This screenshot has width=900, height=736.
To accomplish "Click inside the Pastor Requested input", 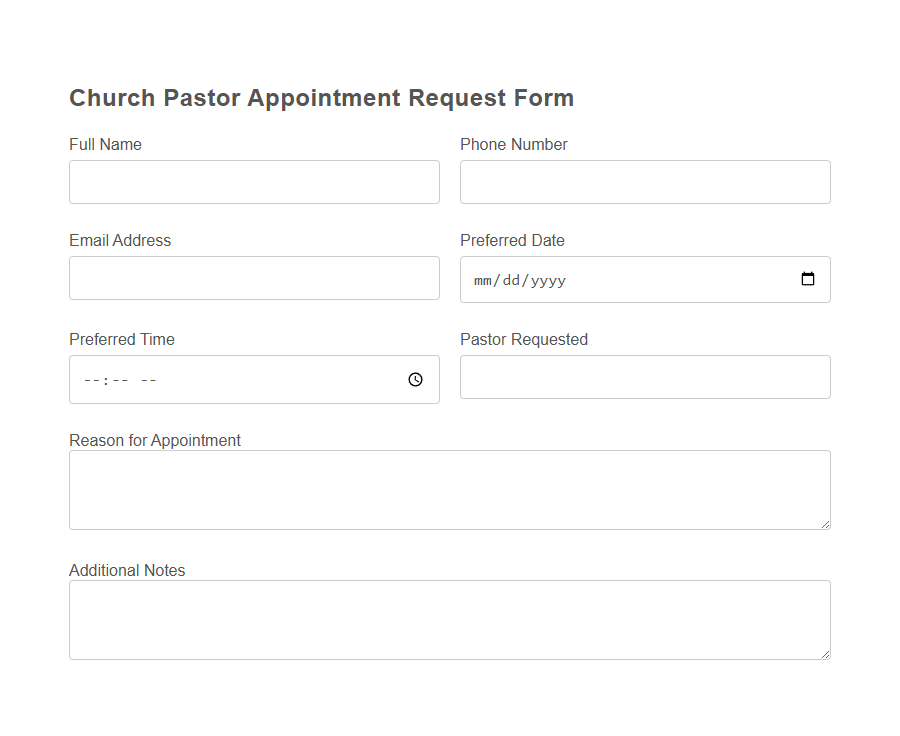I will pyautogui.click(x=645, y=377).
